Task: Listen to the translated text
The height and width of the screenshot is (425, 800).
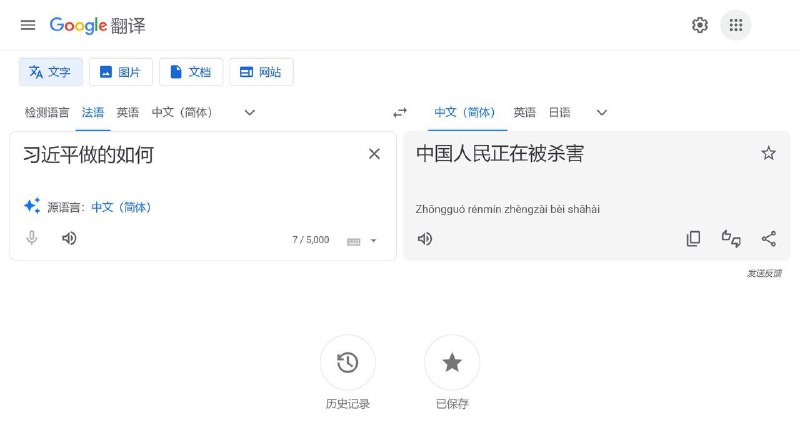Action: coord(425,239)
